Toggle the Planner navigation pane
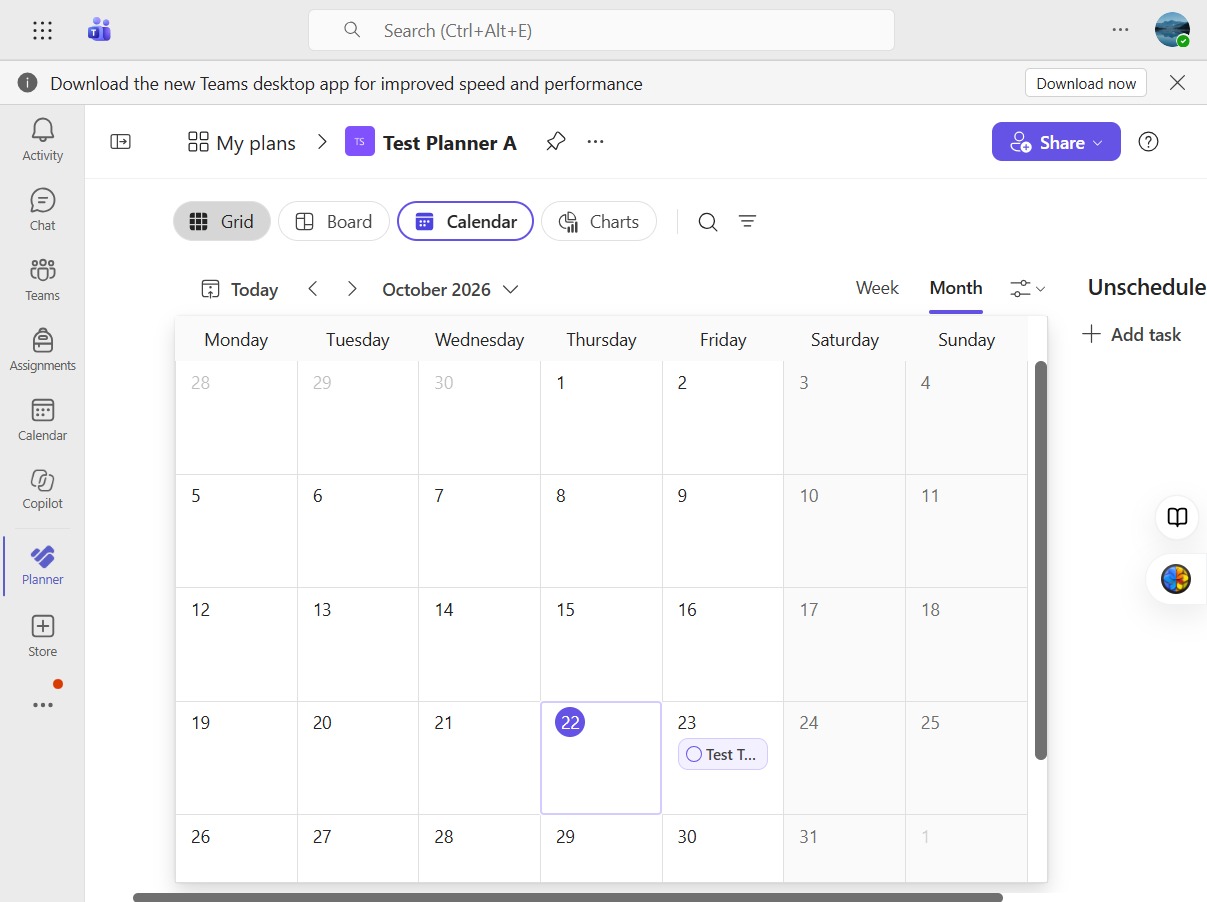 coord(120,142)
